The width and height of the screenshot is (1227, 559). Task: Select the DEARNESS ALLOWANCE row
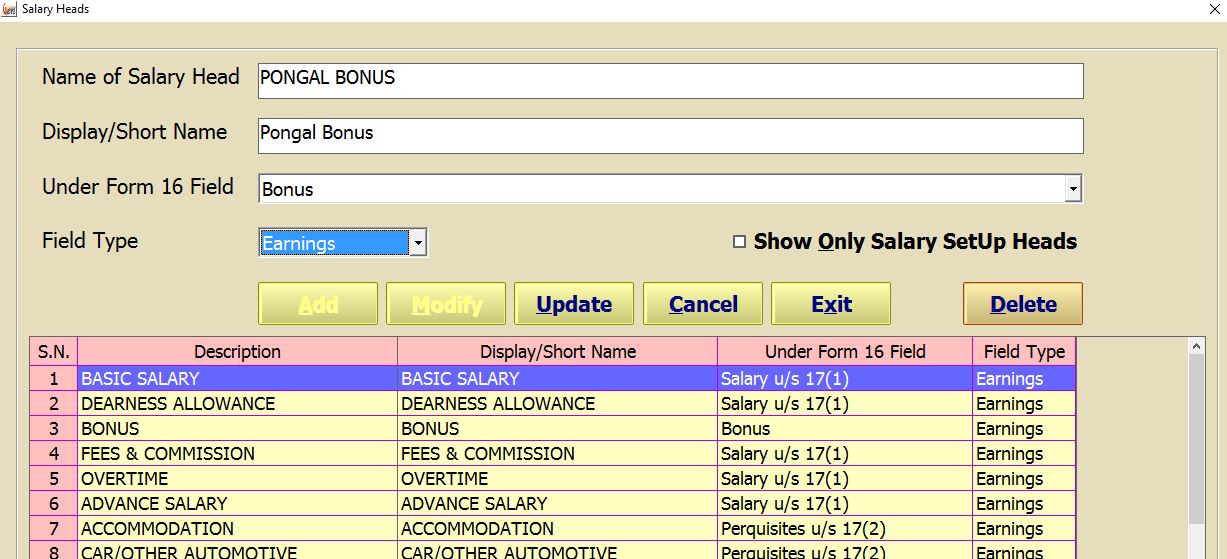click(x=238, y=404)
